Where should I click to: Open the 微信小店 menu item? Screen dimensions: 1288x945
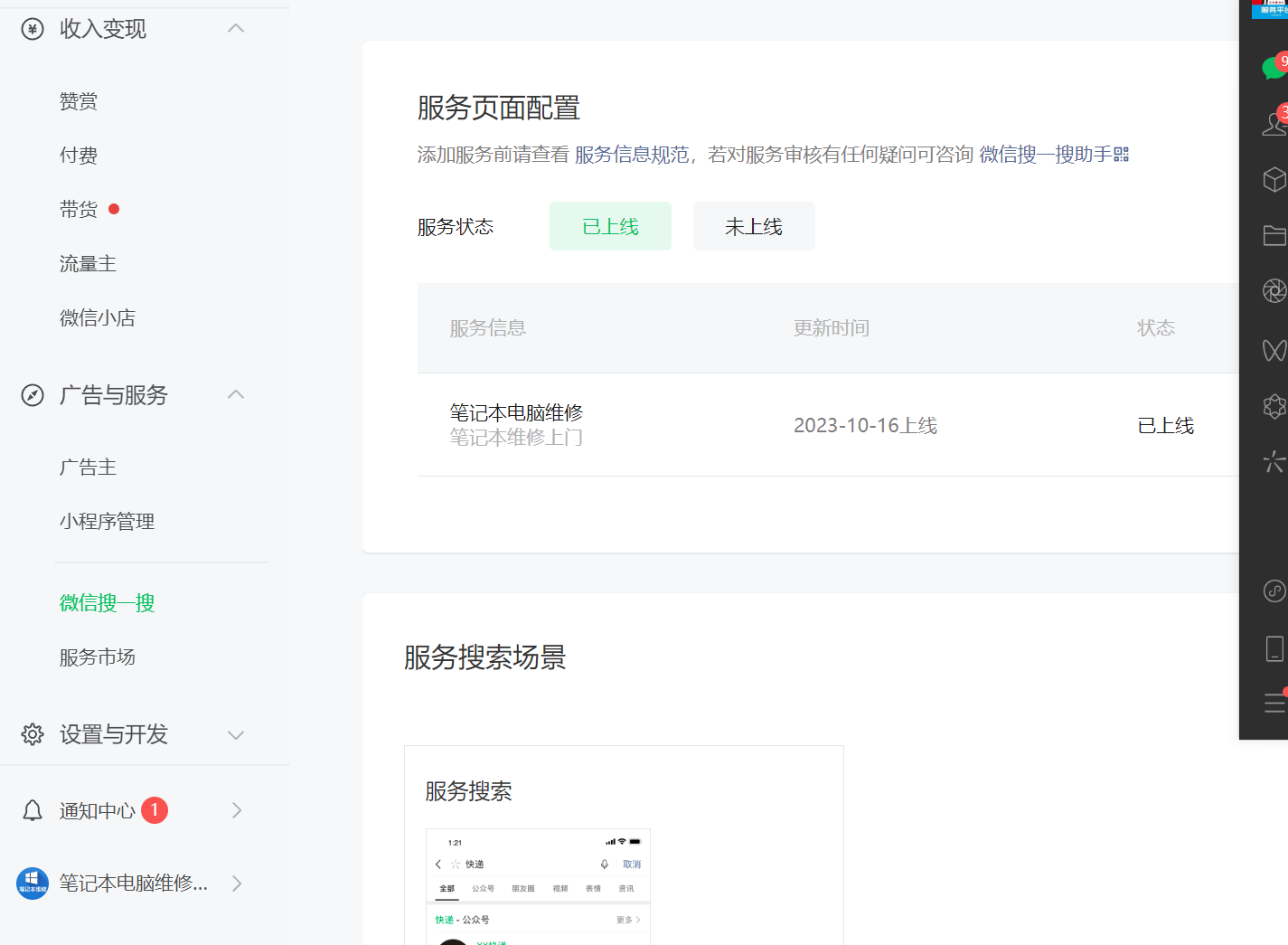pos(98,318)
